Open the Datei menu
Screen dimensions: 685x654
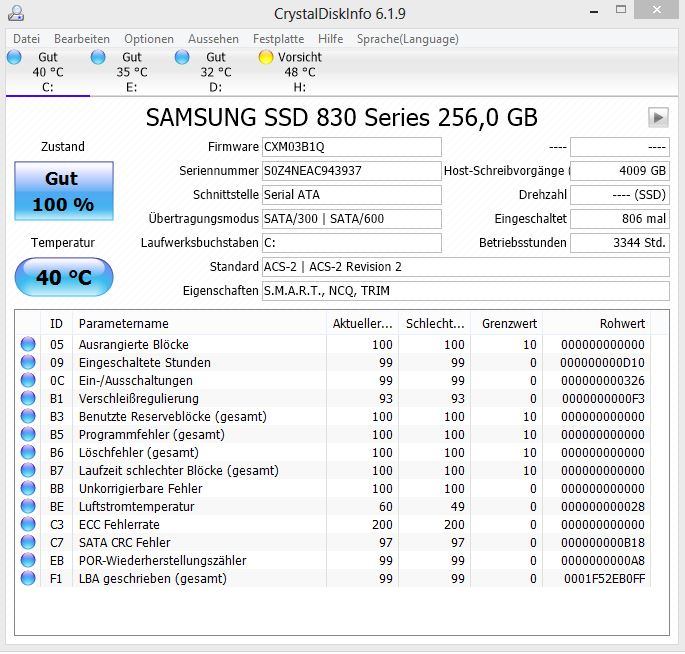tap(27, 39)
